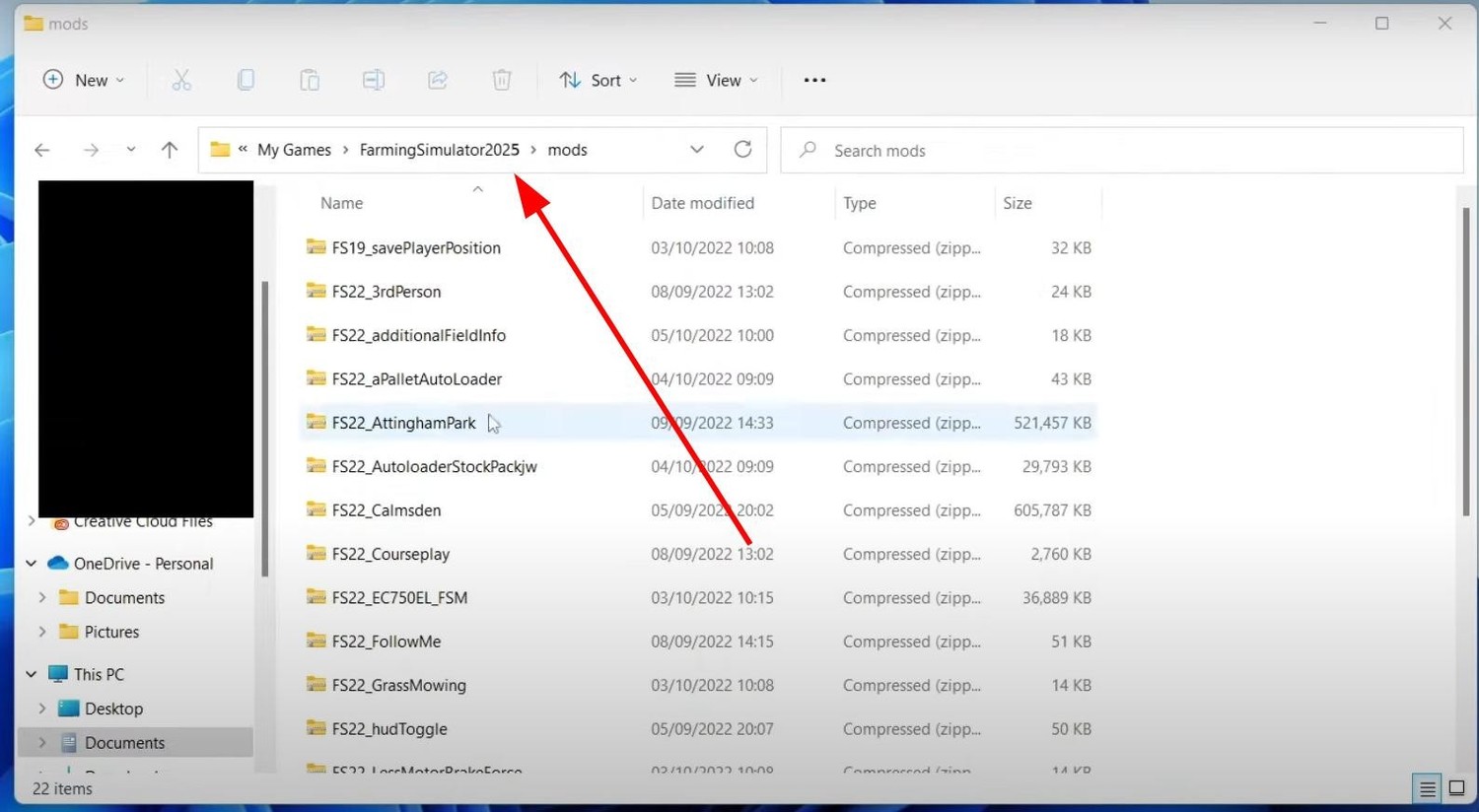Switch to large thumbnails view toggle
The width and height of the screenshot is (1479, 812).
[x=1456, y=788]
